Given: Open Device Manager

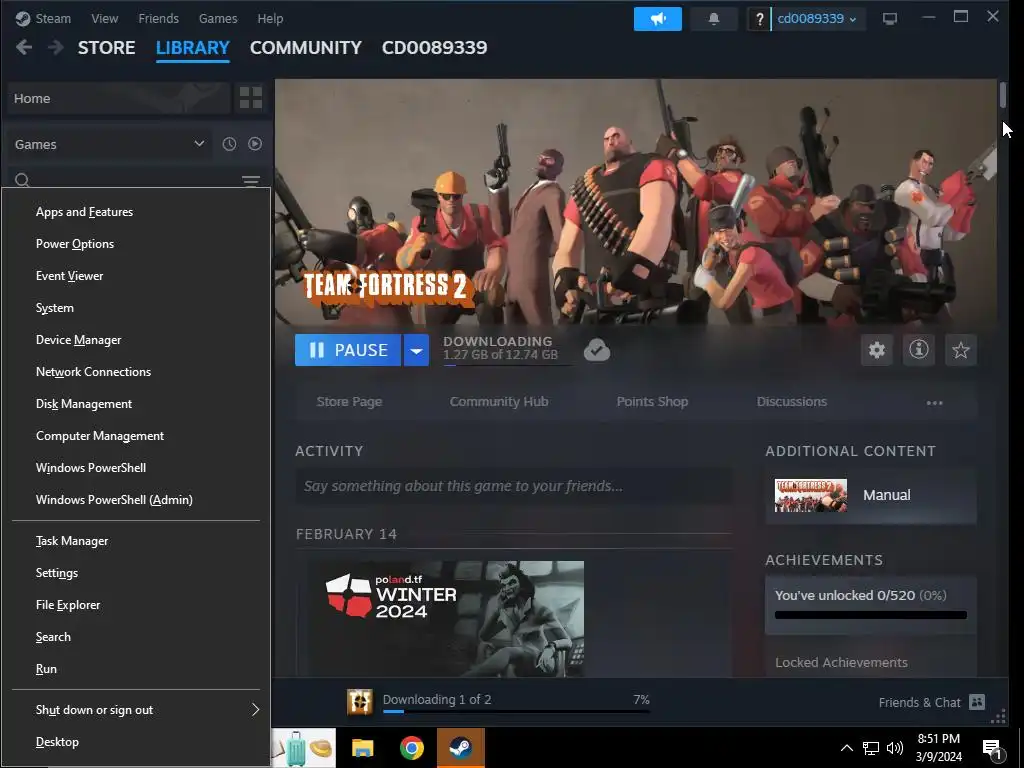Looking at the screenshot, I should click(x=136, y=340).
